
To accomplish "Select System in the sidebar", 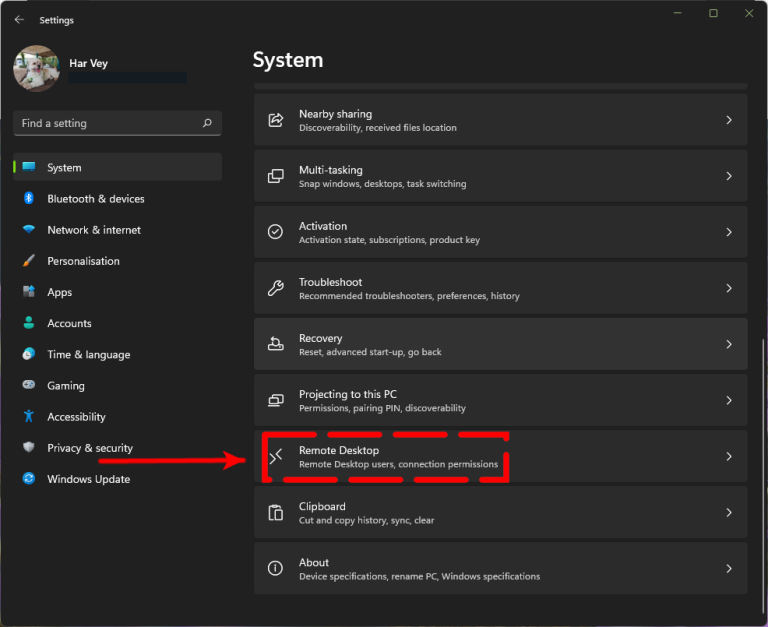I will coord(118,167).
